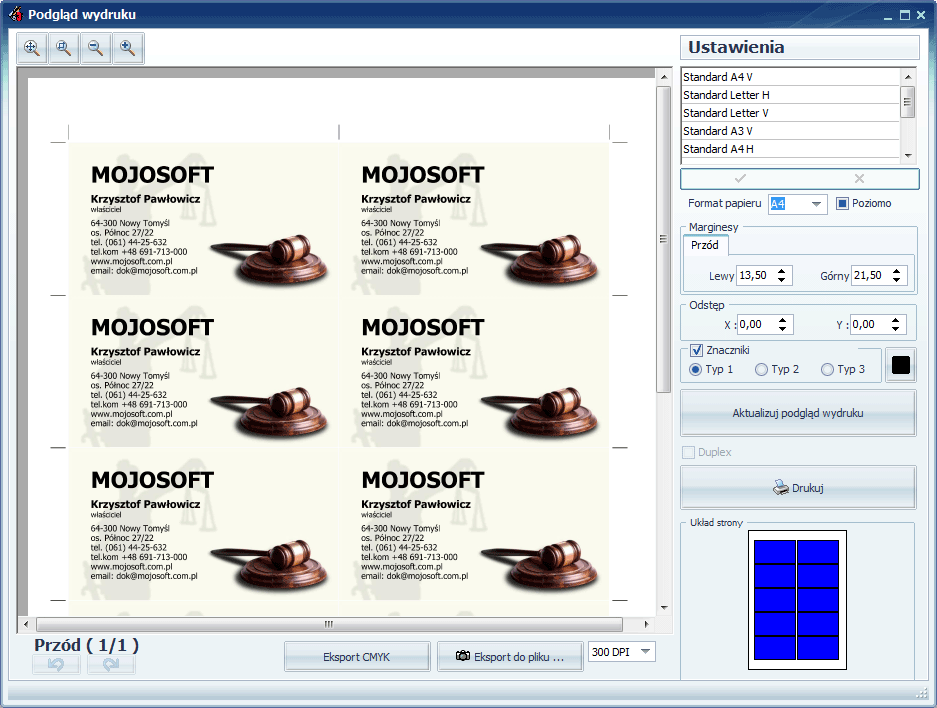This screenshot has height=708, width=937.
Task: Toggle the Poziomo orientation checkbox
Action: [x=842, y=204]
